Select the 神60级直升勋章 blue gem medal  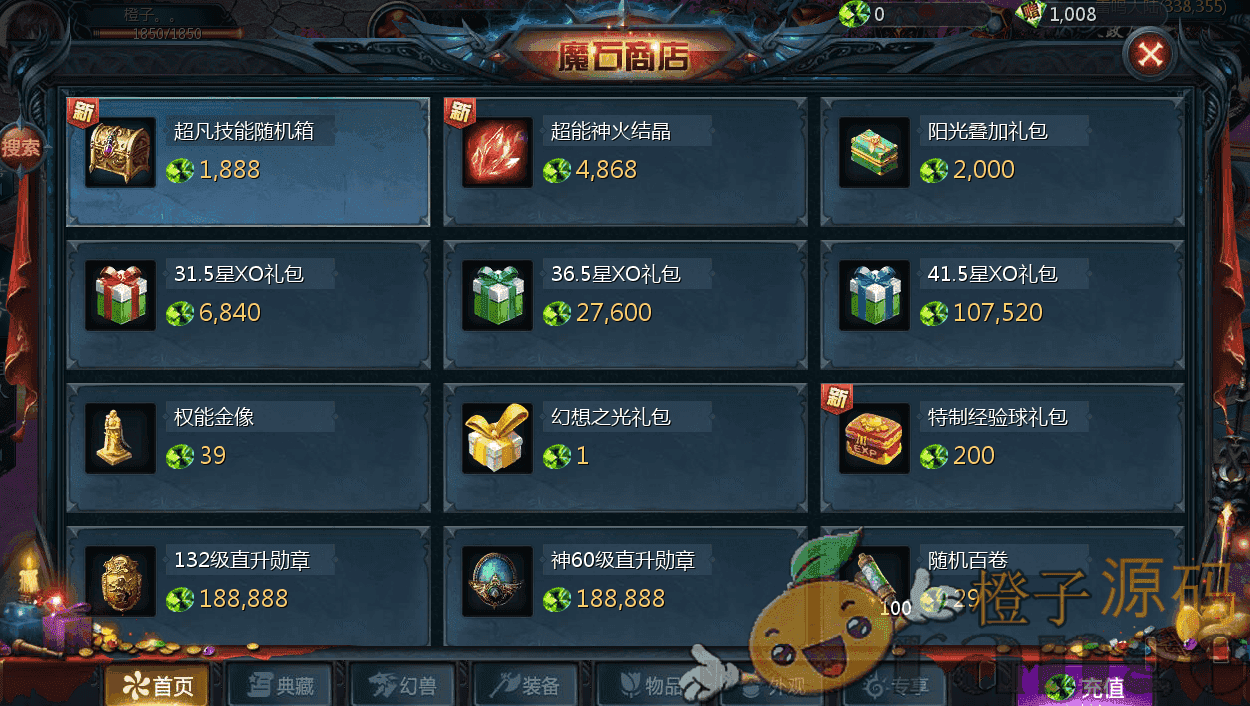tap(497, 581)
